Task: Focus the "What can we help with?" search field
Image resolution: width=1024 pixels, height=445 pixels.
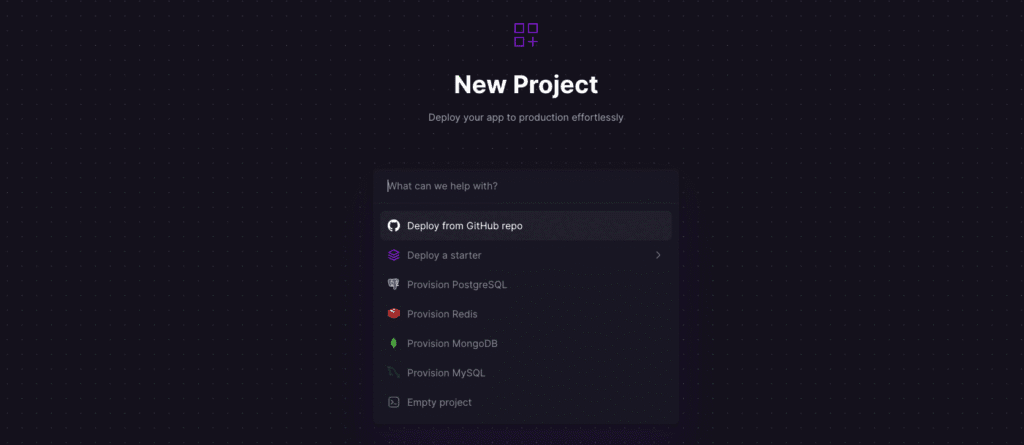Action: click(x=525, y=186)
